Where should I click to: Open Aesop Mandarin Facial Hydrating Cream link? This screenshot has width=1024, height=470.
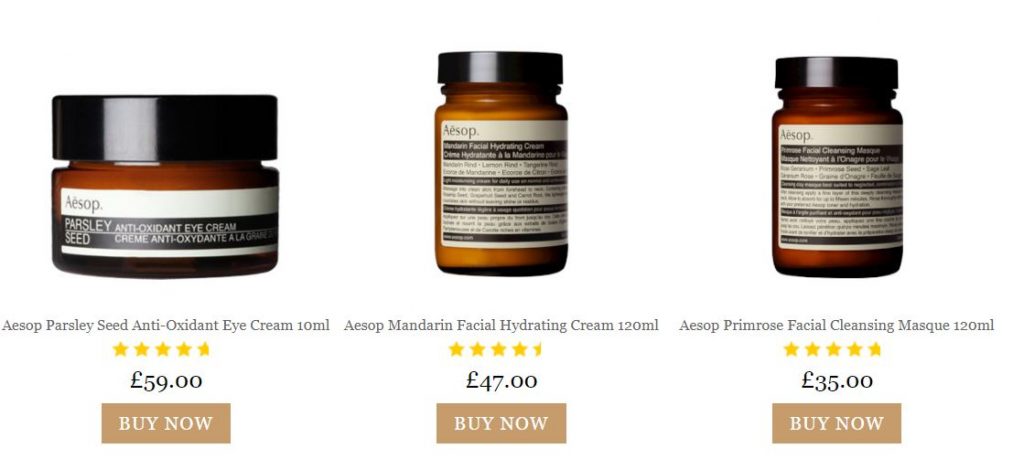[x=502, y=325]
